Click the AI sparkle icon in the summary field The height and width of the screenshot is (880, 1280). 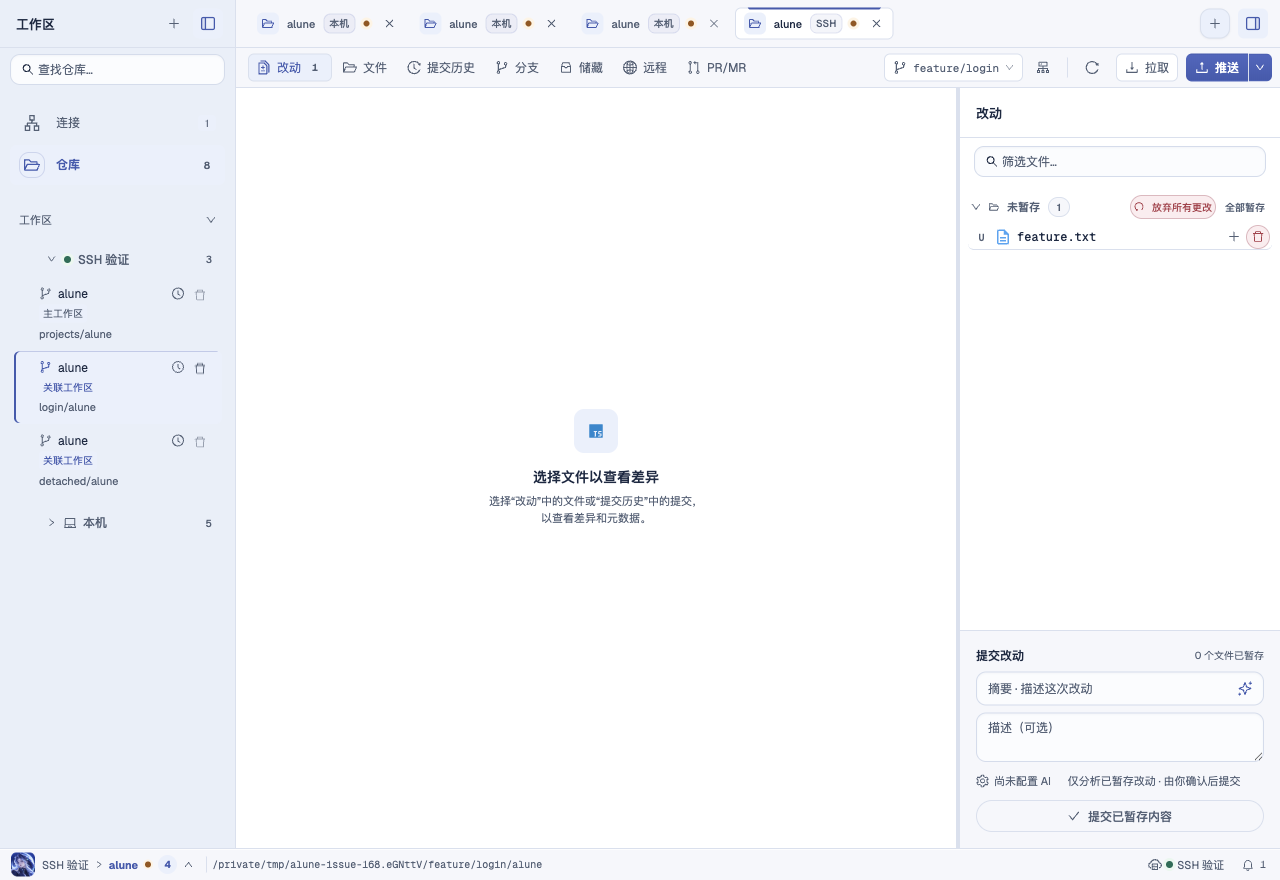(1245, 689)
